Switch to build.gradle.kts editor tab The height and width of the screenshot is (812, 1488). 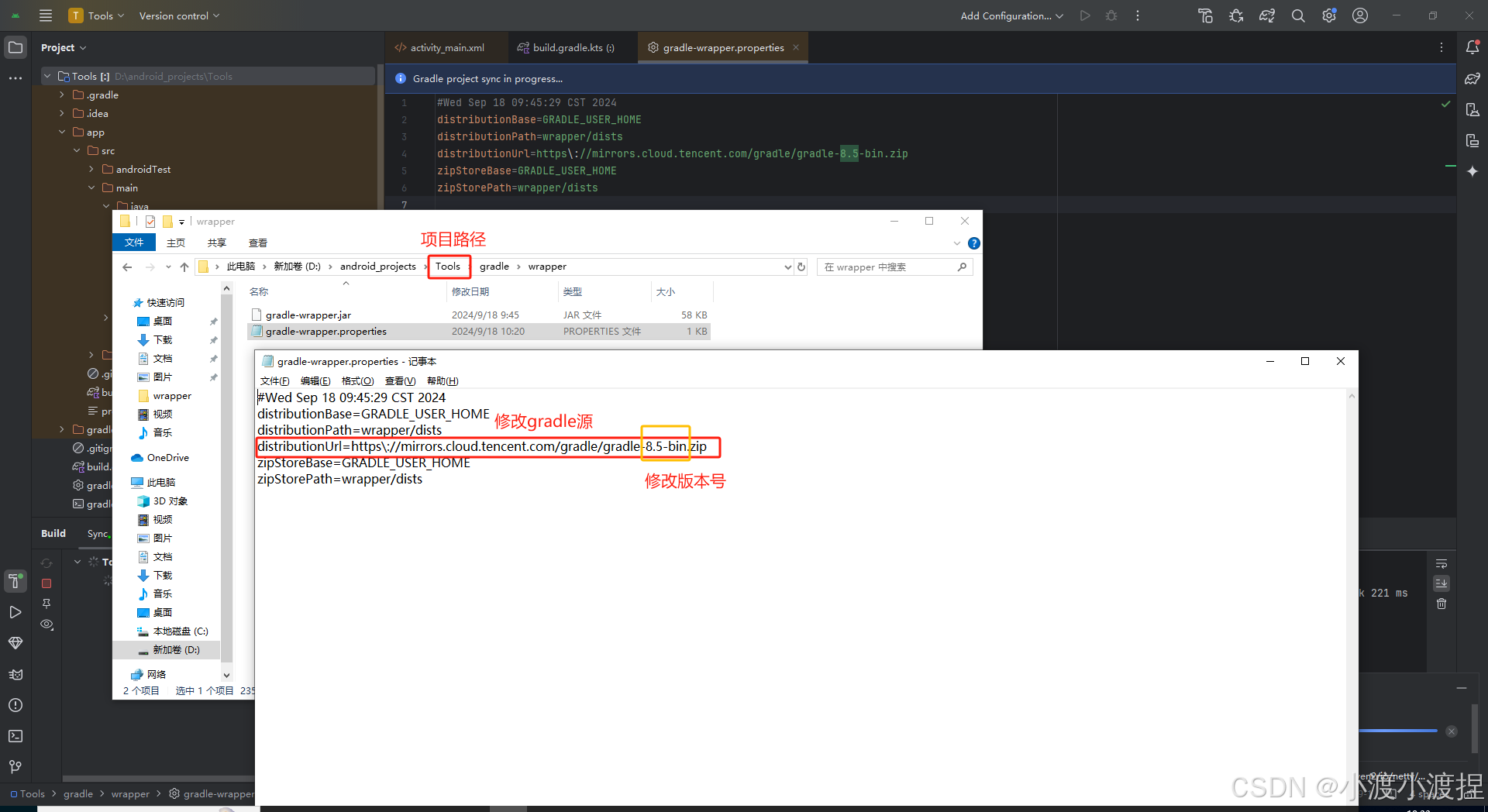click(567, 47)
